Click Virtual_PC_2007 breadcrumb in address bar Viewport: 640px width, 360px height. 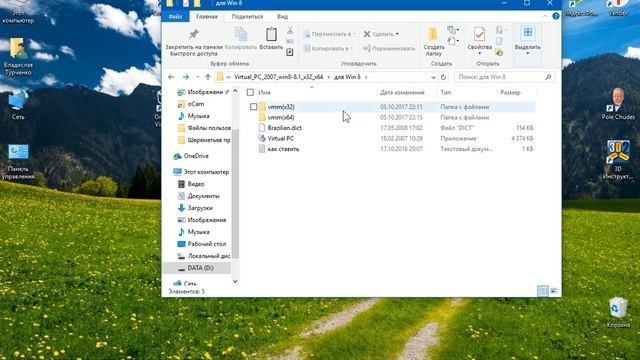pos(278,77)
